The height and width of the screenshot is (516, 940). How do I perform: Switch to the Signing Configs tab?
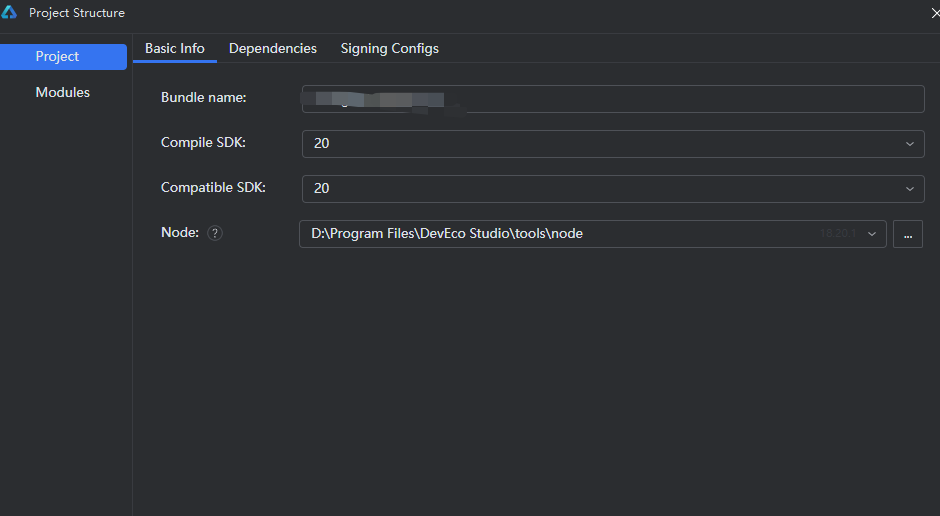click(x=389, y=49)
